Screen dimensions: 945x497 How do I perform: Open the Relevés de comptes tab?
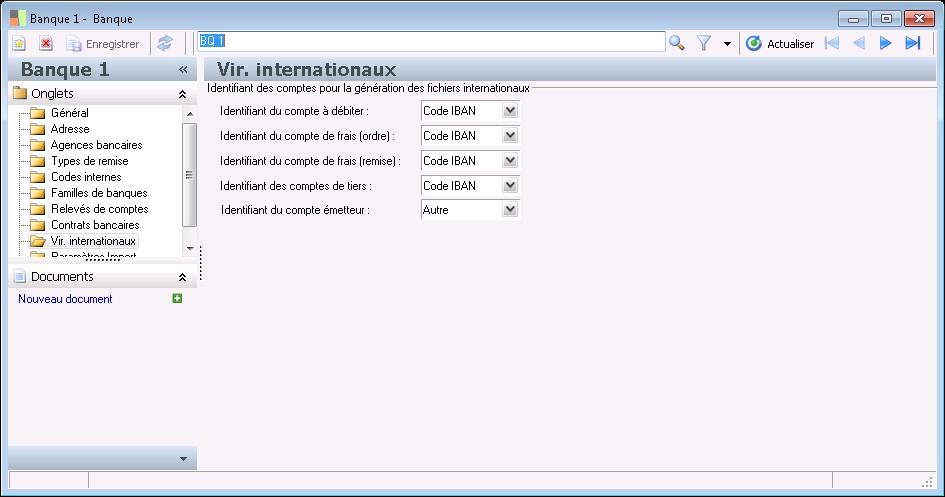tap(99, 209)
